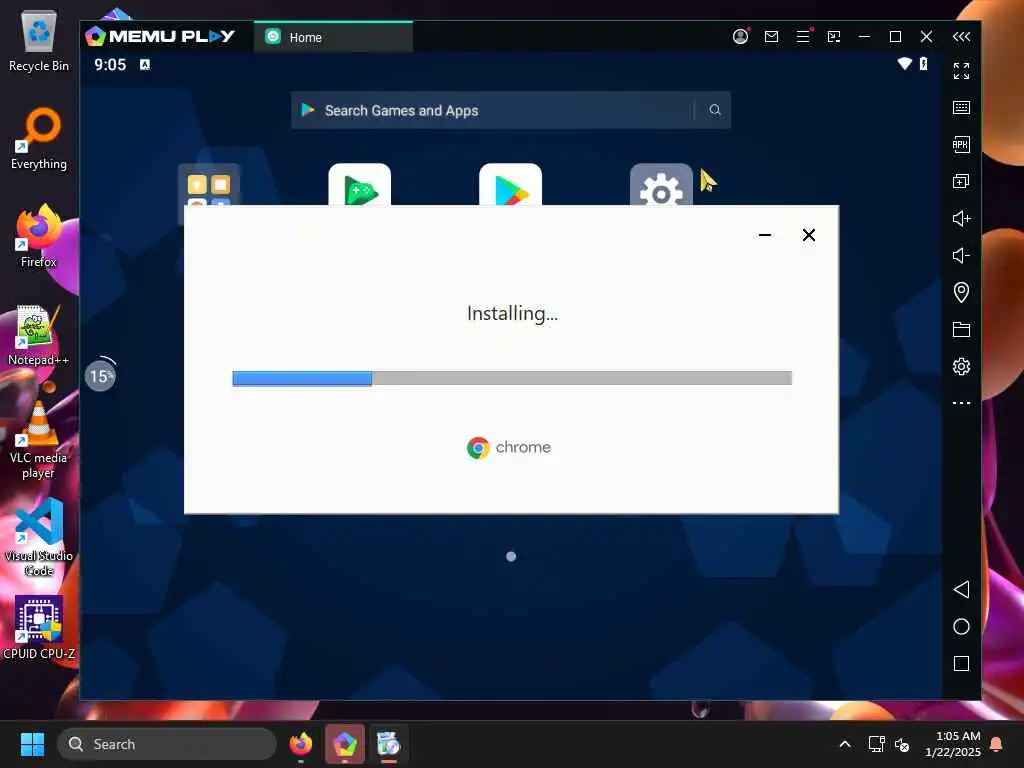Open the apps folder on home screen
The image size is (1024, 768).
[209, 184]
